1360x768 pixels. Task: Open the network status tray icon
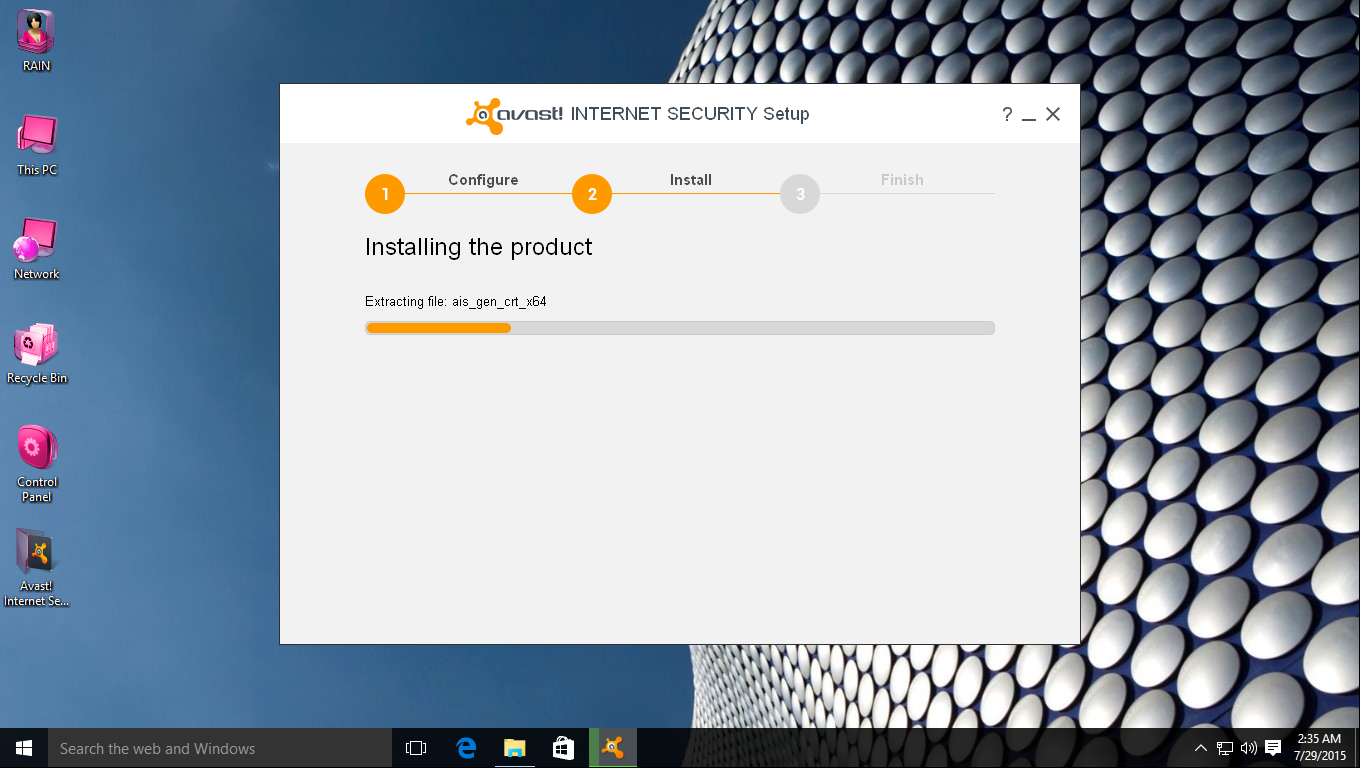pyautogui.click(x=1225, y=748)
